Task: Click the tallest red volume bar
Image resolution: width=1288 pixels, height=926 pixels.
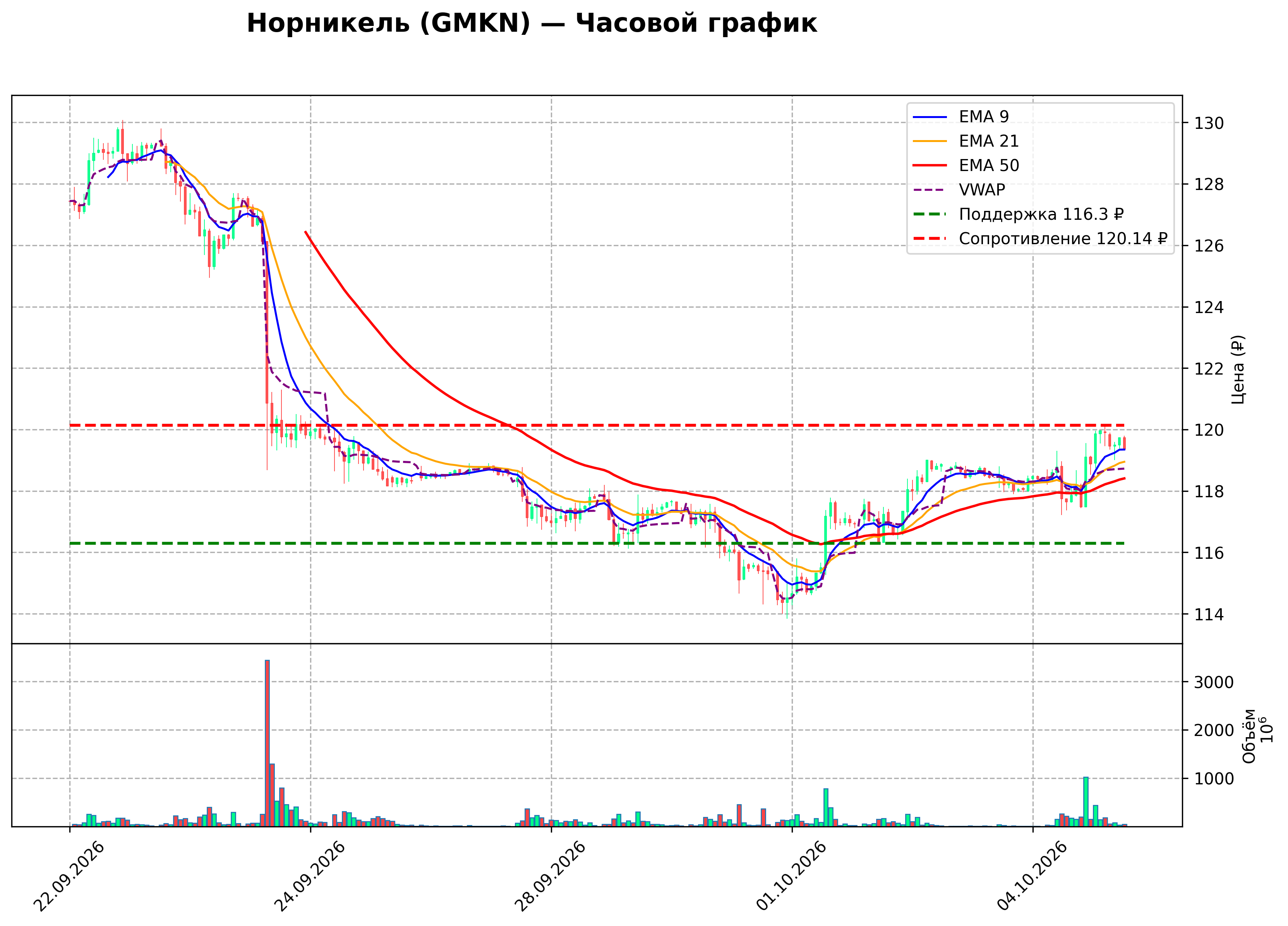Action: click(268, 743)
